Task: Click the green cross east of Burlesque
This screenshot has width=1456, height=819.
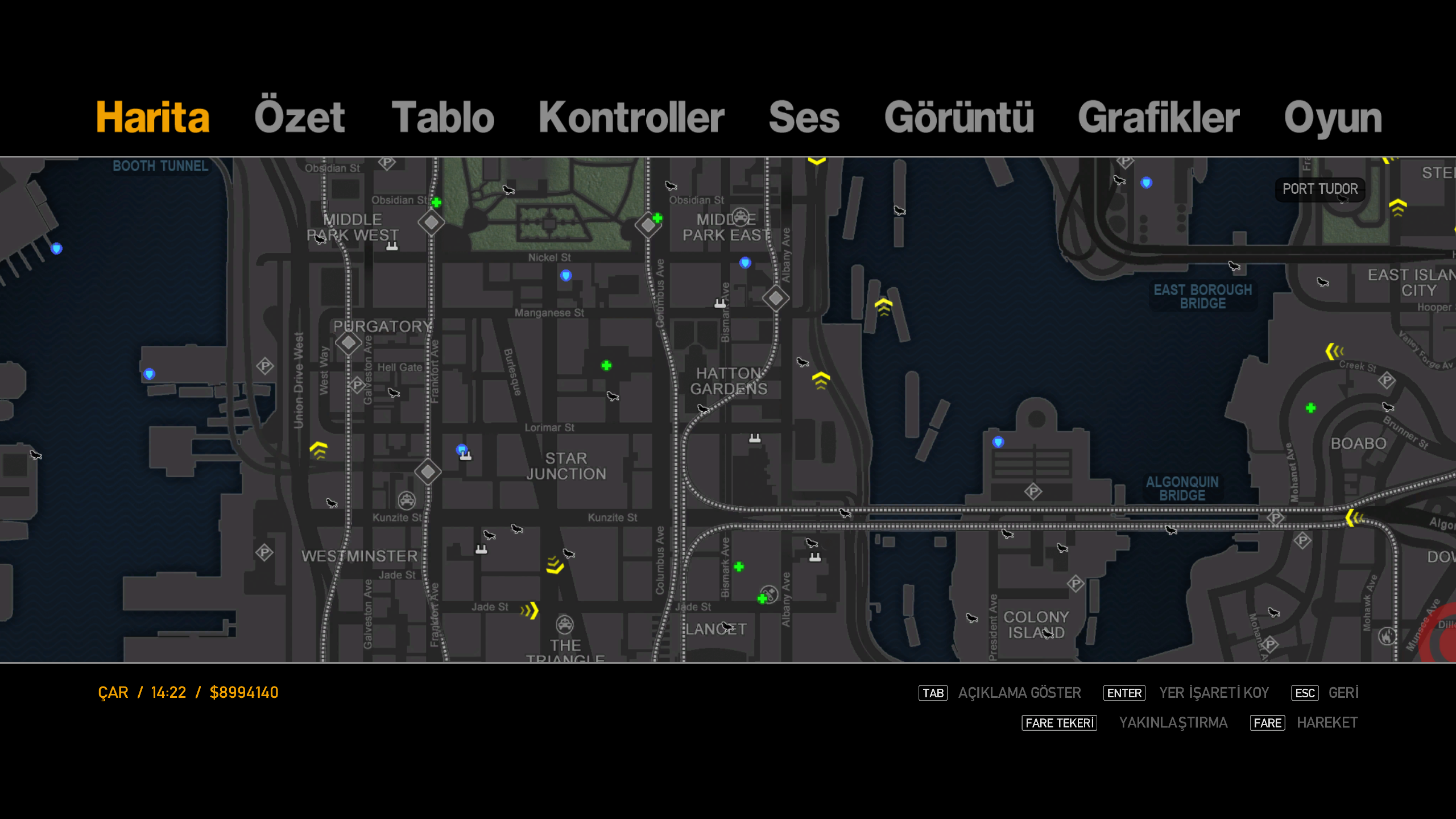Action: point(606,366)
